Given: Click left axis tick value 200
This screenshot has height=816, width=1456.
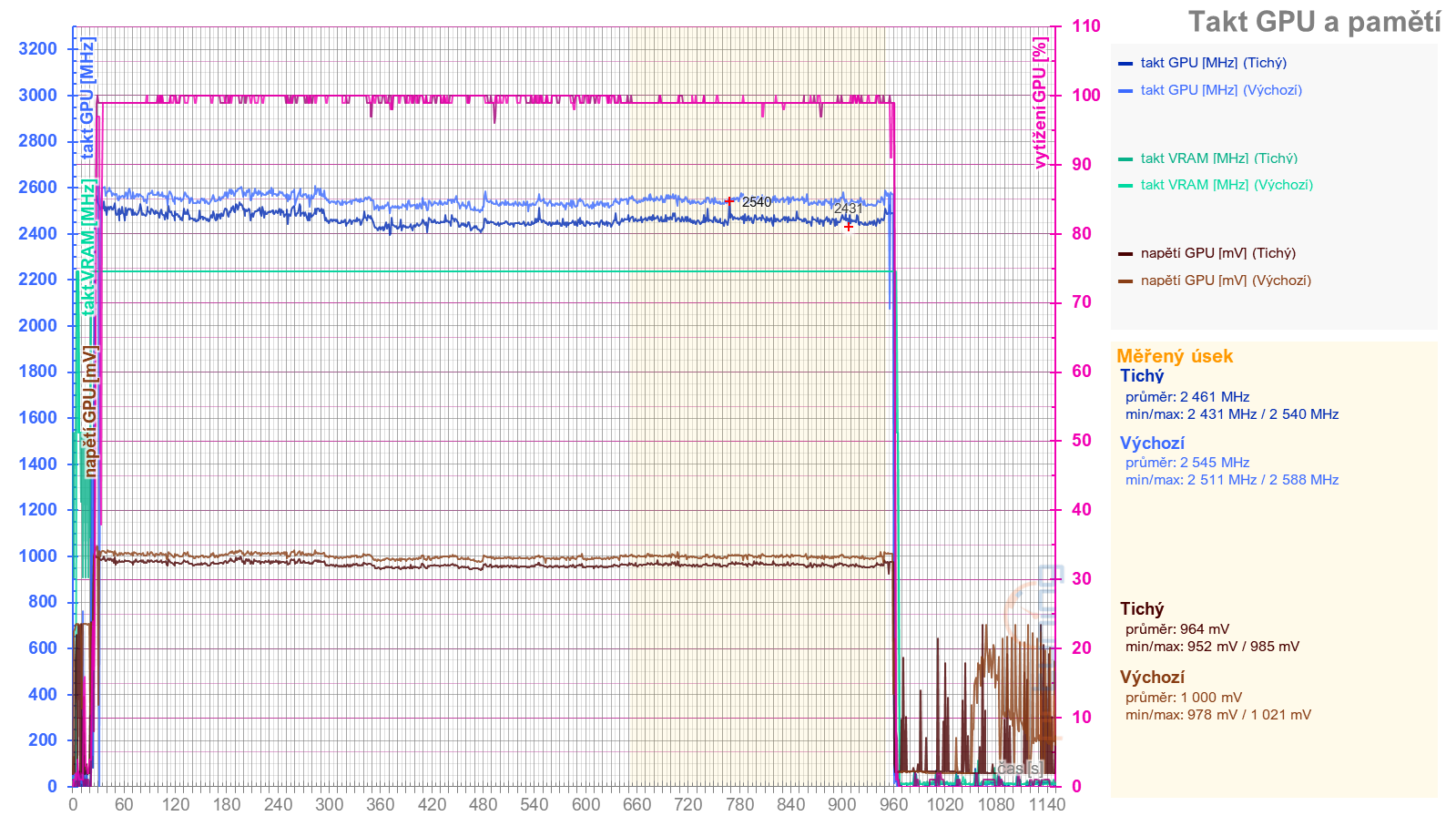Looking at the screenshot, I should coord(42,740).
